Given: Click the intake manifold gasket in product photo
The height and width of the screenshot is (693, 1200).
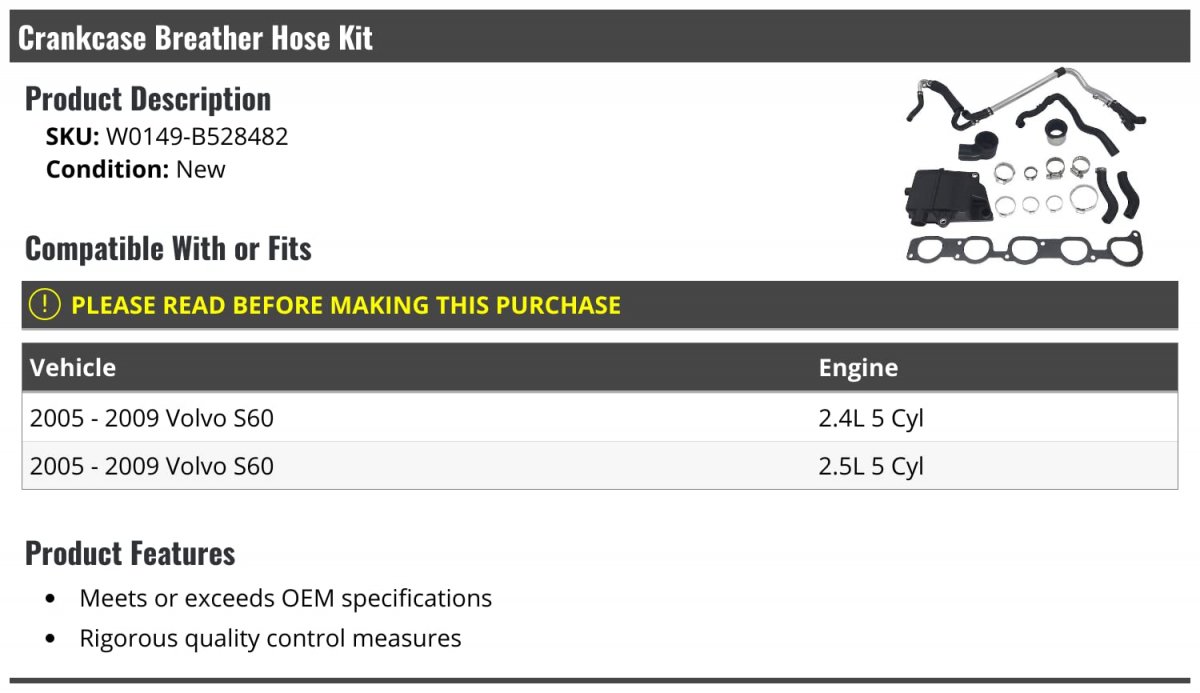Looking at the screenshot, I should point(1024,248).
